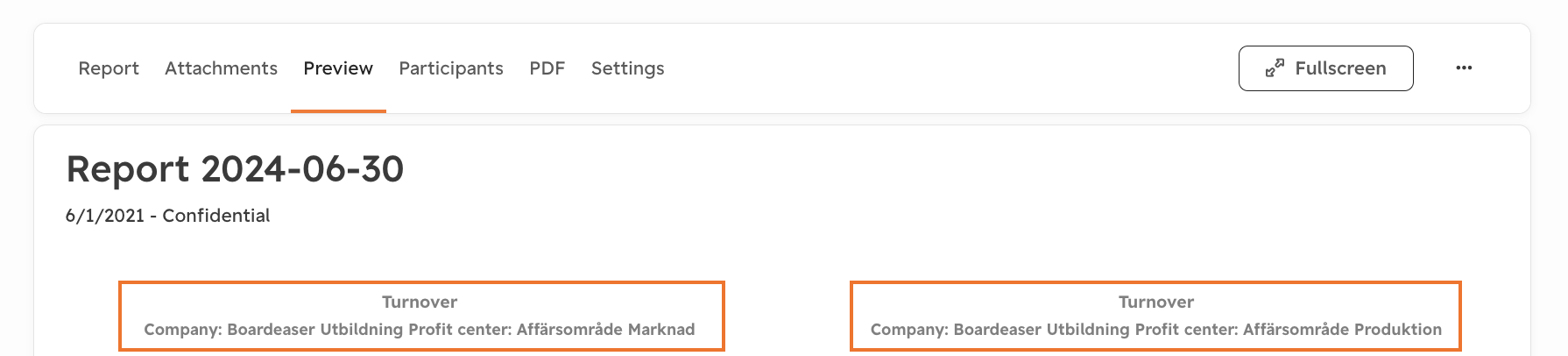This screenshot has height=356, width=1568.
Task: Go to the Participants tab
Action: coord(451,68)
